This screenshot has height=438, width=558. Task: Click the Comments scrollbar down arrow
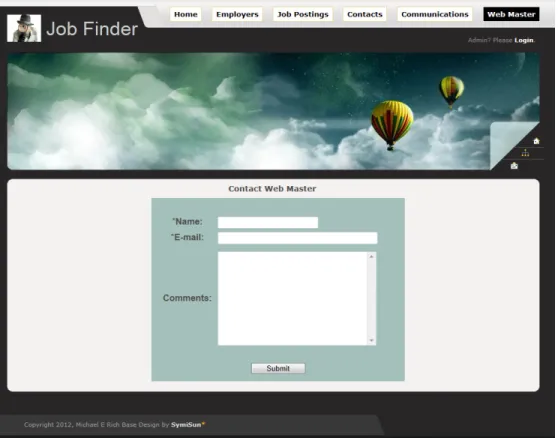(371, 341)
